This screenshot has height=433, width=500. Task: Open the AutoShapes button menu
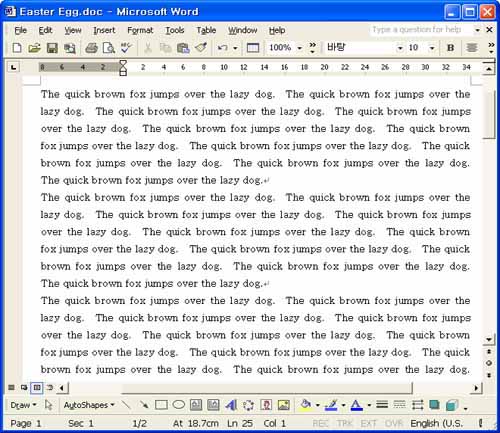tap(89, 405)
